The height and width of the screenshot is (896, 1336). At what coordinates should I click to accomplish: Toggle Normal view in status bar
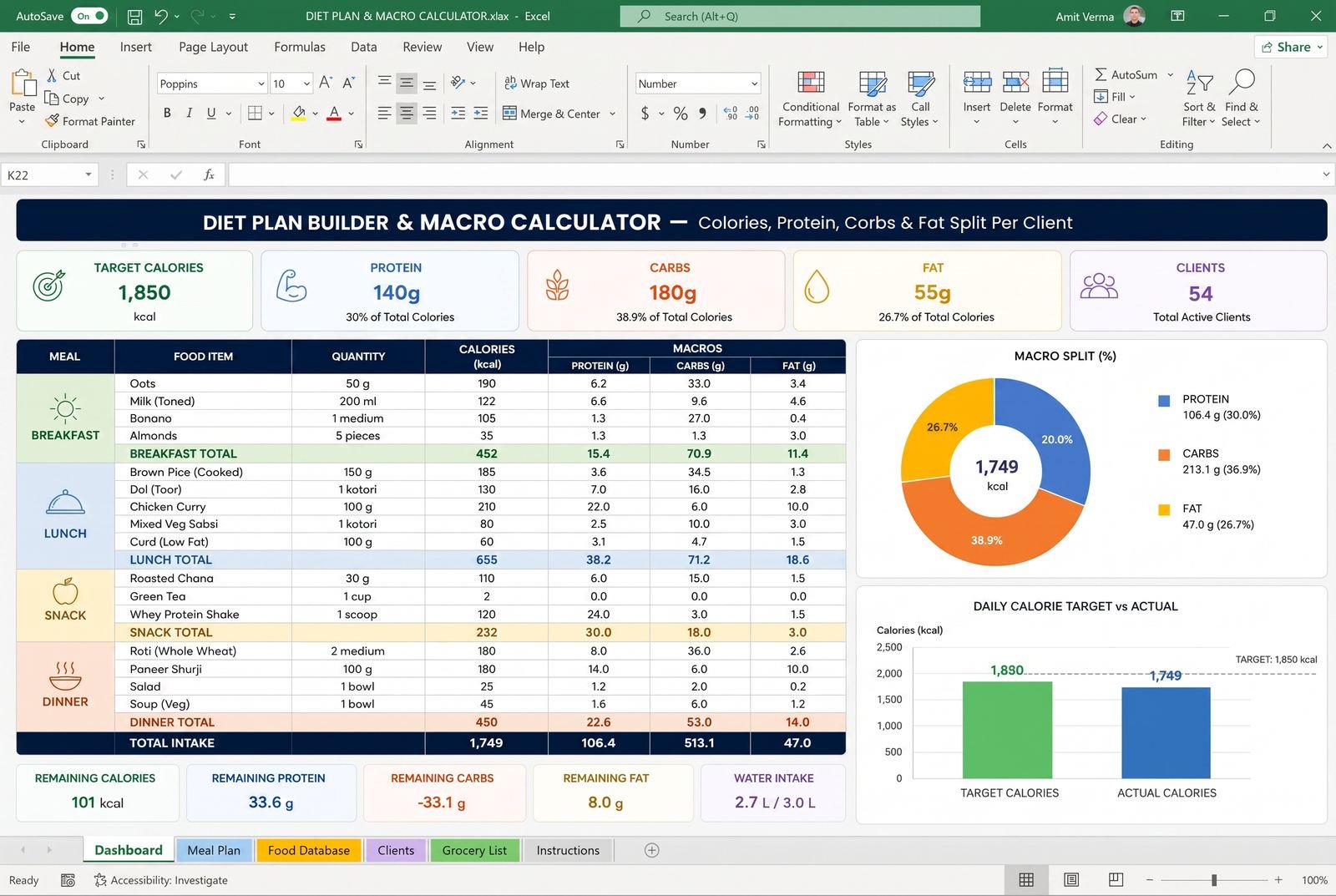1026,879
